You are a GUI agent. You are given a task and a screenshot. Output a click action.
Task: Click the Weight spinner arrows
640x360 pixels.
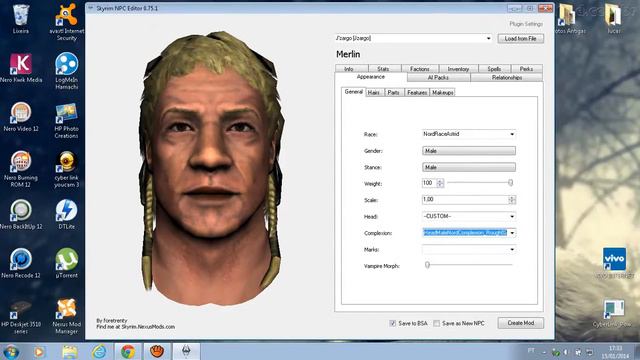(x=440, y=183)
